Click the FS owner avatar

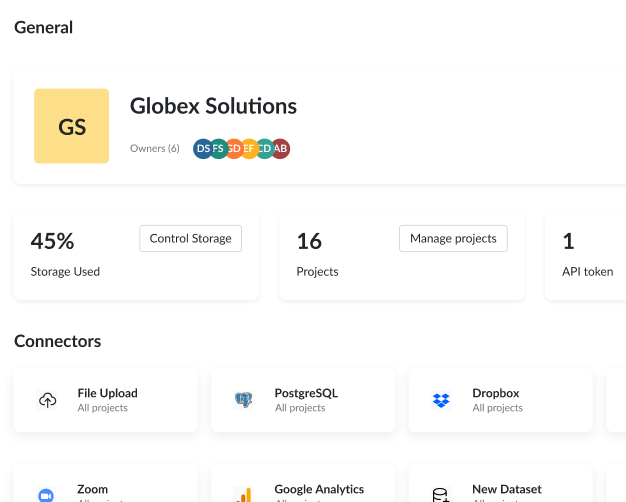(217, 148)
